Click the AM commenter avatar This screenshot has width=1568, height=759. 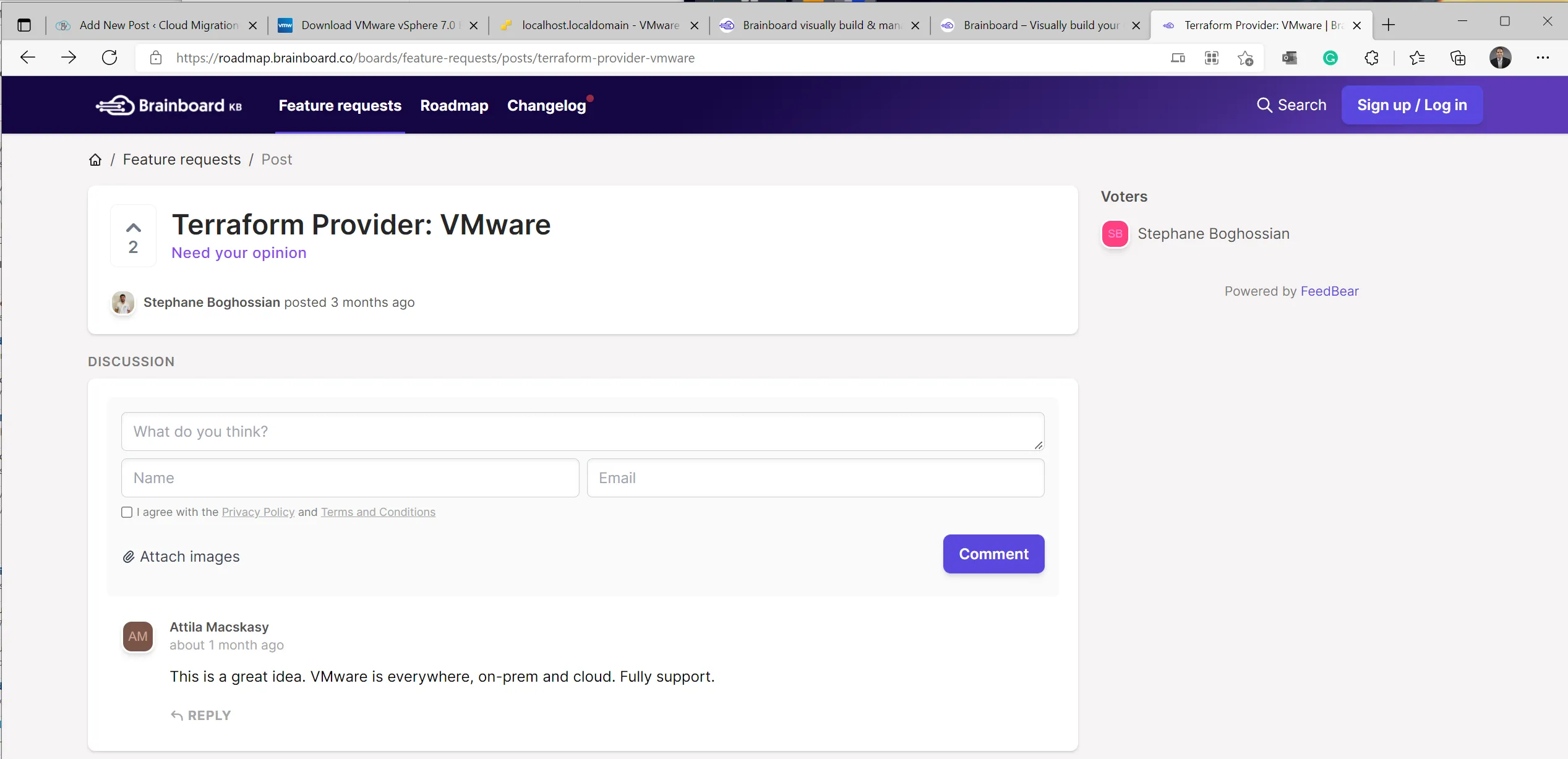click(x=138, y=637)
